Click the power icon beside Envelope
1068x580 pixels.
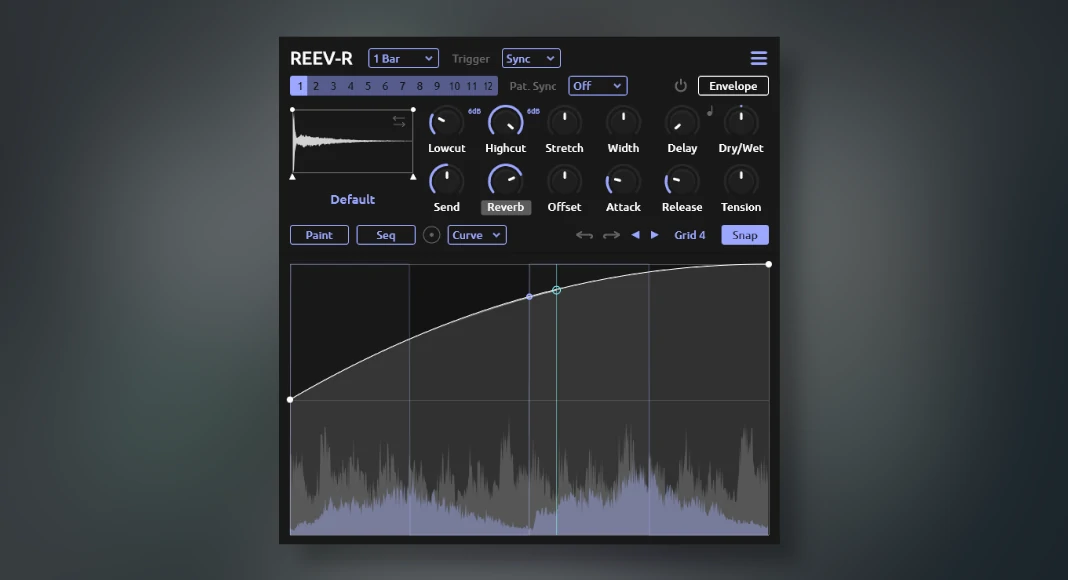681,86
